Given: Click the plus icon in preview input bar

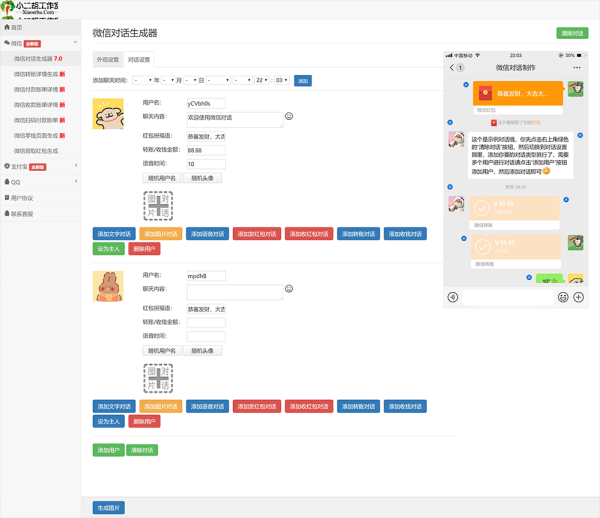Looking at the screenshot, I should pyautogui.click(x=579, y=297).
